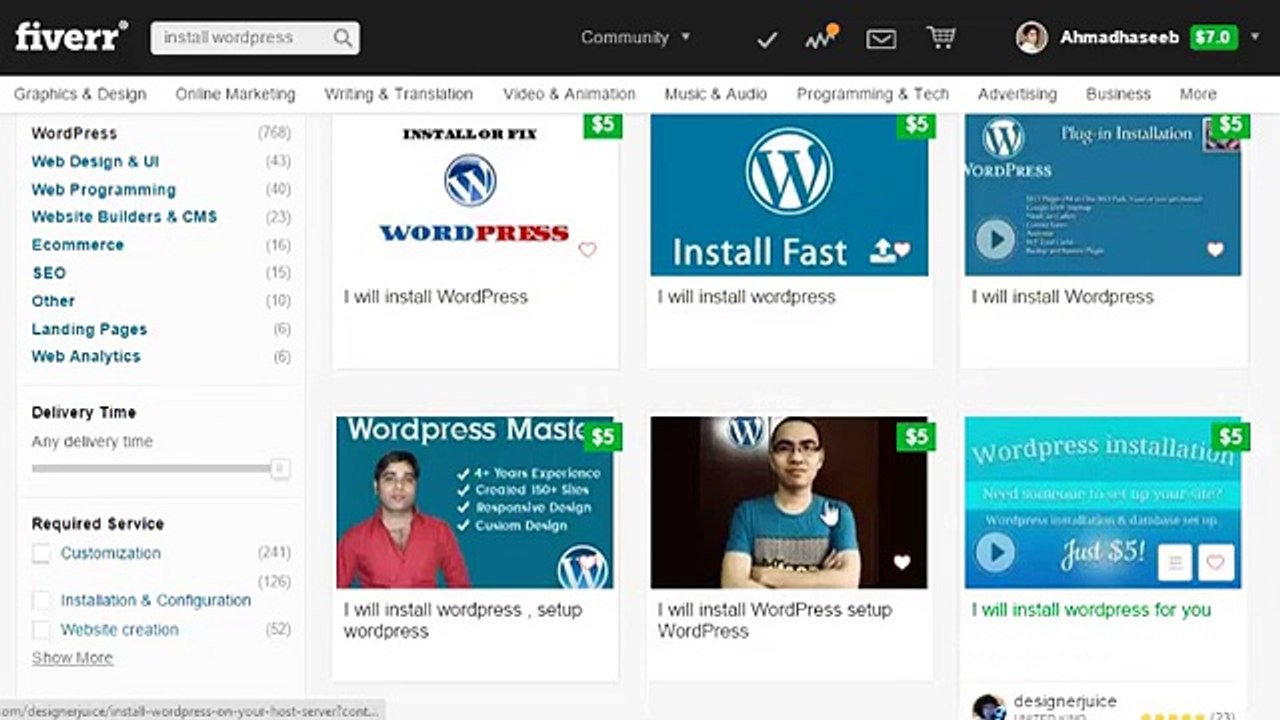
Task: Filter by Landing Pages subcategory
Action: pyautogui.click(x=89, y=329)
